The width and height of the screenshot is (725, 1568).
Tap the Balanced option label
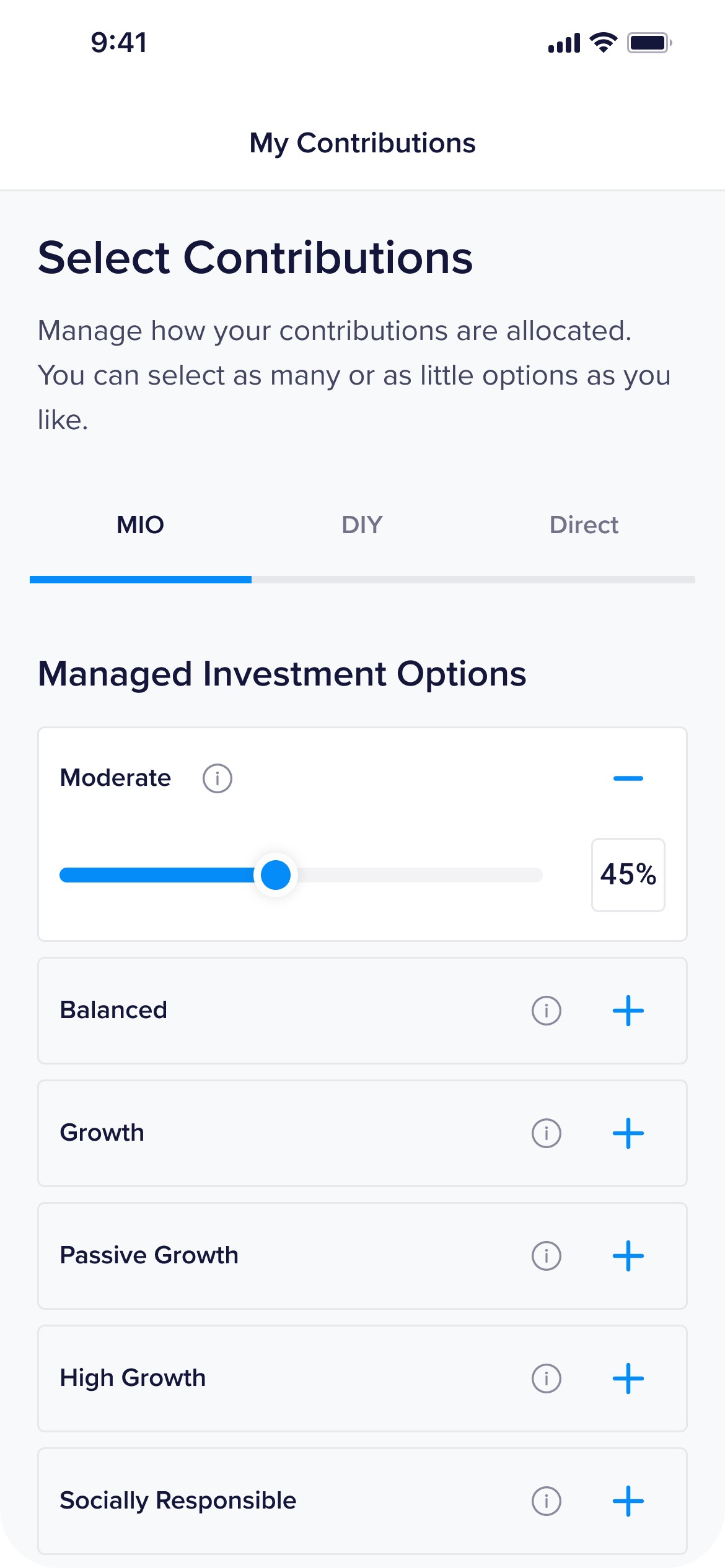click(x=114, y=1011)
